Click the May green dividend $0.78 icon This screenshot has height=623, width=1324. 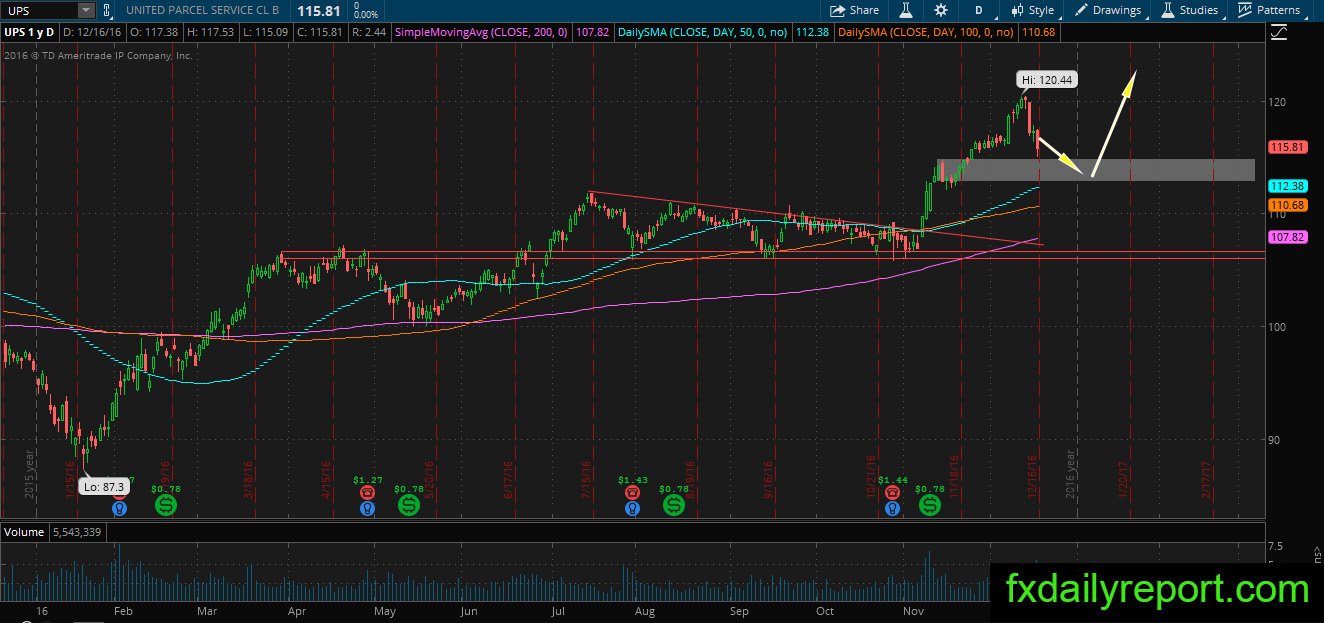coord(408,507)
